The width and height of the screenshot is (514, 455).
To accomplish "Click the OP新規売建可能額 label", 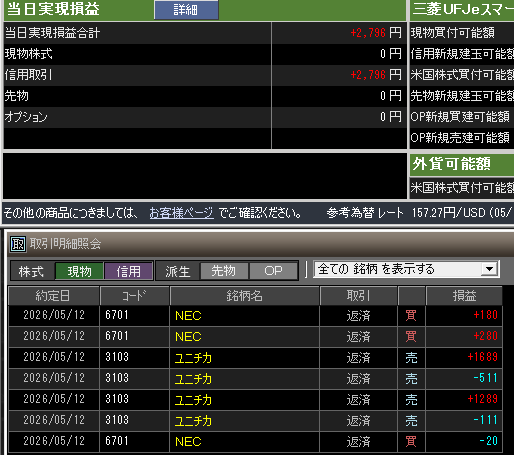I will point(460,138).
